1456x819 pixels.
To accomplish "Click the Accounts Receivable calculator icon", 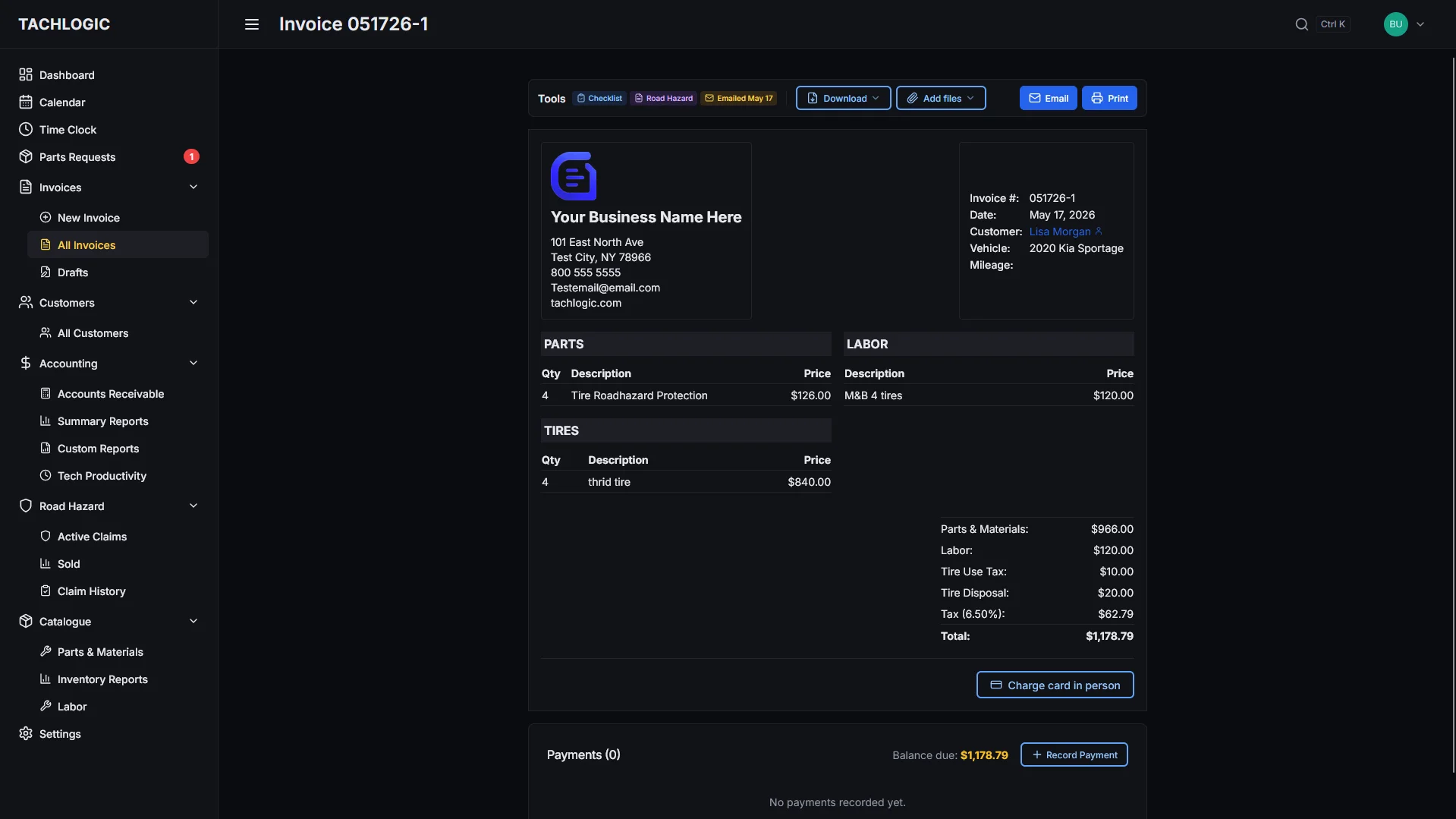I will coord(46,393).
